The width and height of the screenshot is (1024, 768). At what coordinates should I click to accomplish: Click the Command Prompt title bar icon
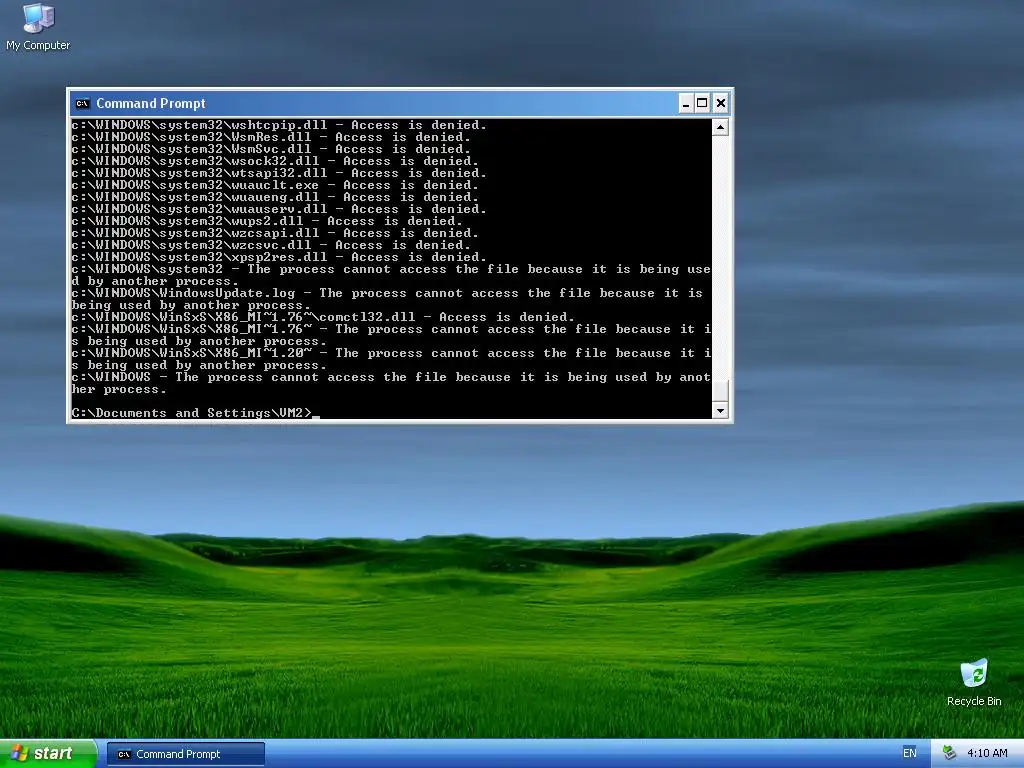82,103
